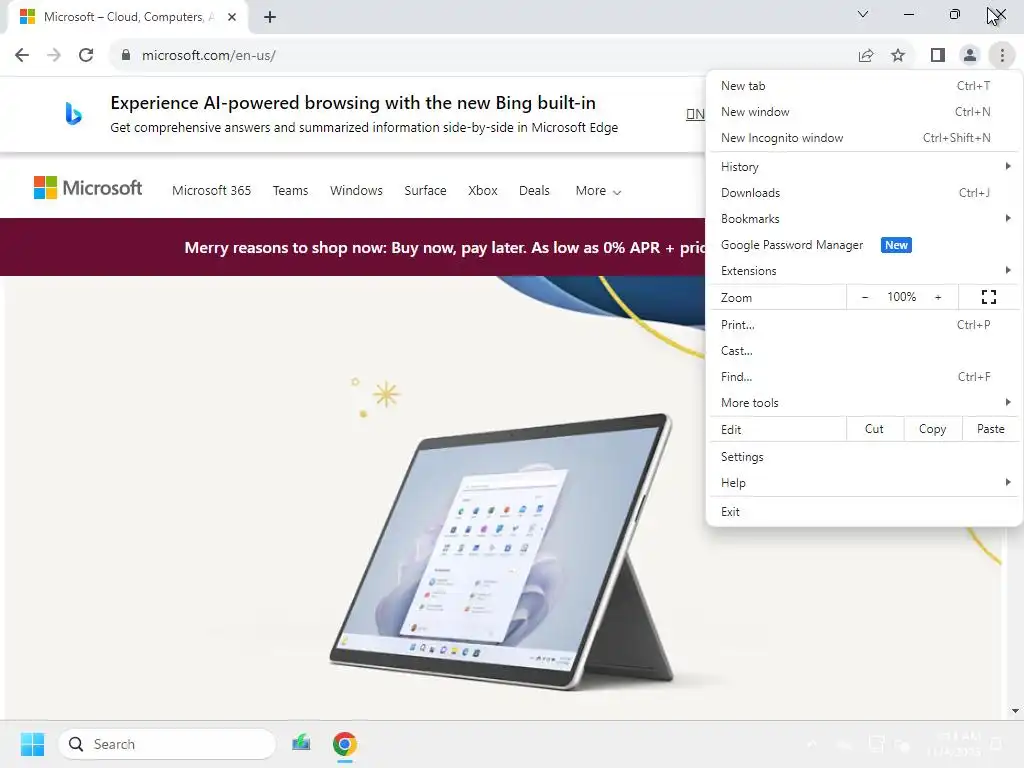Click the Bing built-in banner headline
The image size is (1024, 768).
pyautogui.click(x=353, y=103)
